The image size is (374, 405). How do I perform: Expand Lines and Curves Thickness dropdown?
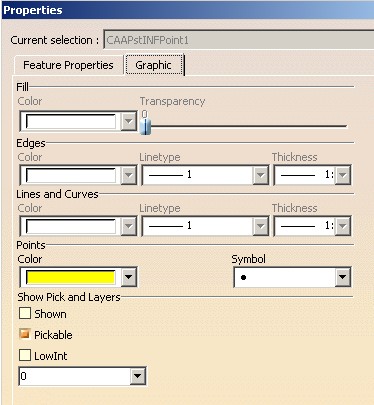[343, 226]
